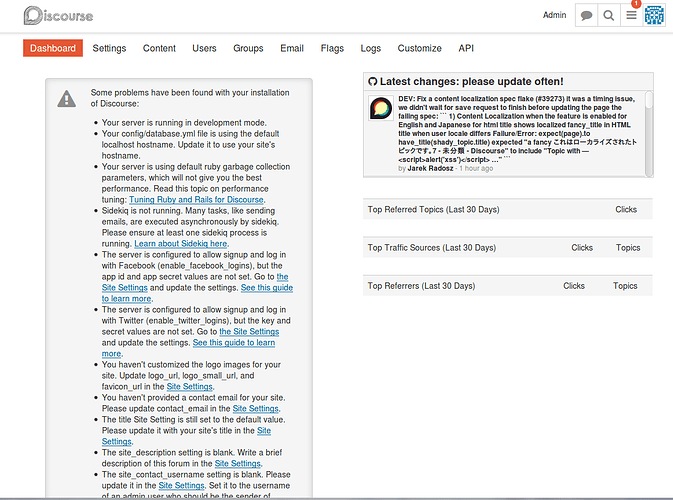The height and width of the screenshot is (500, 673).
Task: Click Clicks column in Top Referrers
Action: pyautogui.click(x=574, y=286)
